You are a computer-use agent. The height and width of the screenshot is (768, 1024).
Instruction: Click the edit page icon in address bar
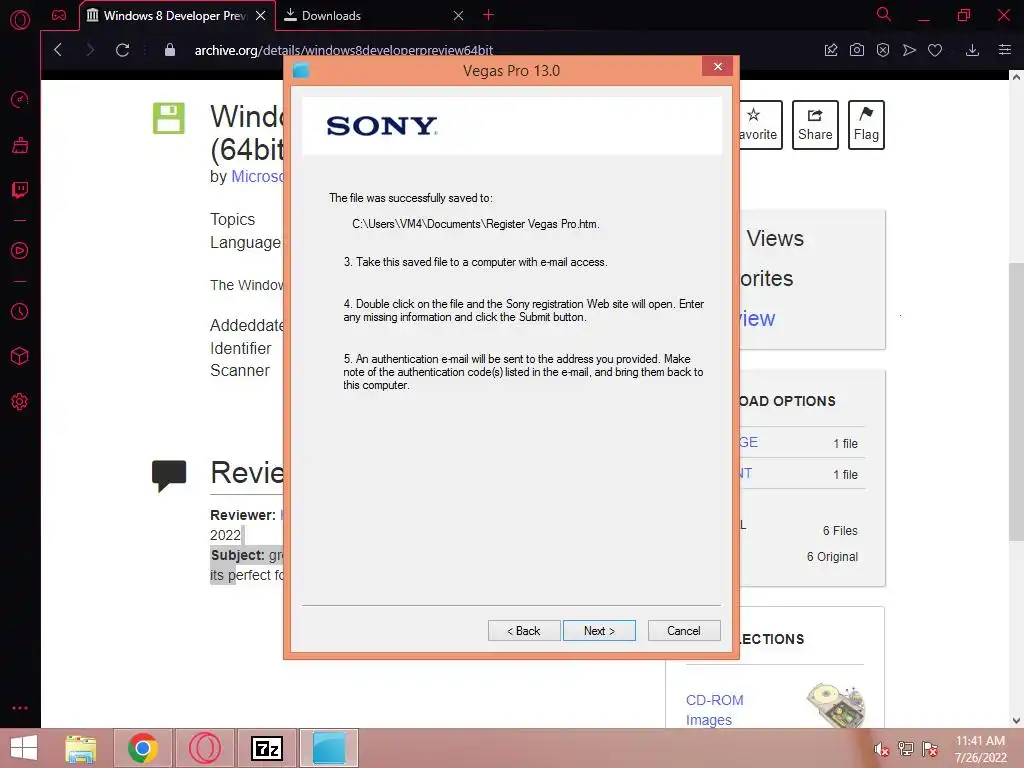(x=831, y=50)
